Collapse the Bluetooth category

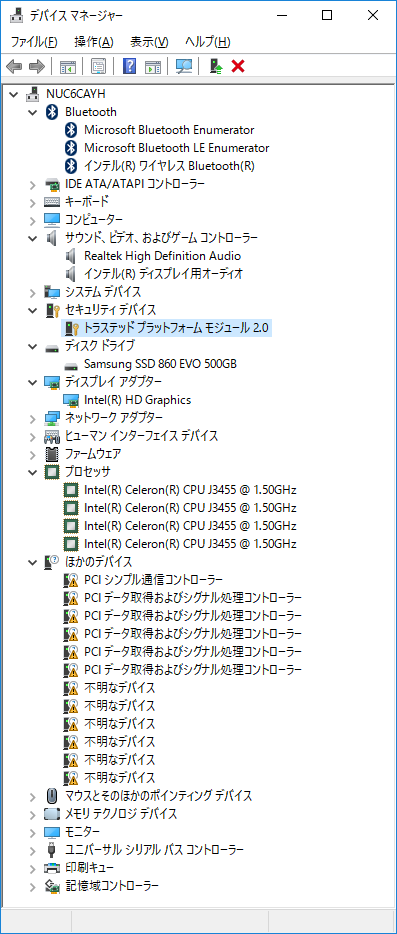pos(33,112)
